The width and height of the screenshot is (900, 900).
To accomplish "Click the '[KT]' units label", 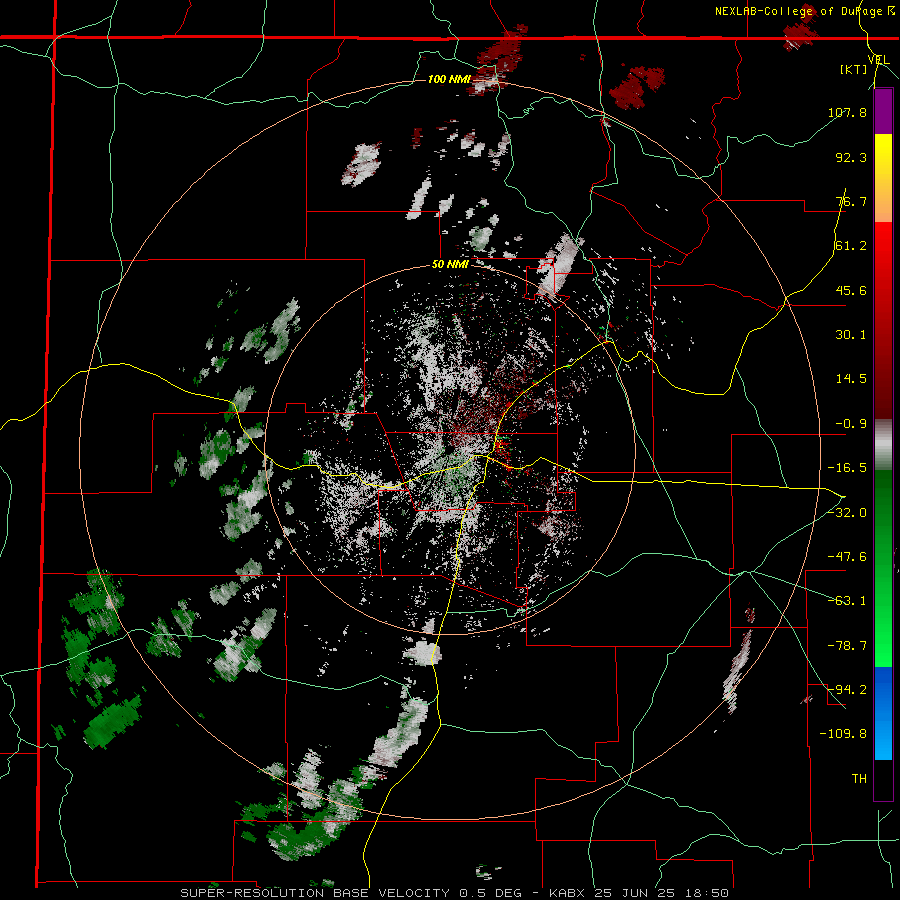I will click(x=854, y=69).
